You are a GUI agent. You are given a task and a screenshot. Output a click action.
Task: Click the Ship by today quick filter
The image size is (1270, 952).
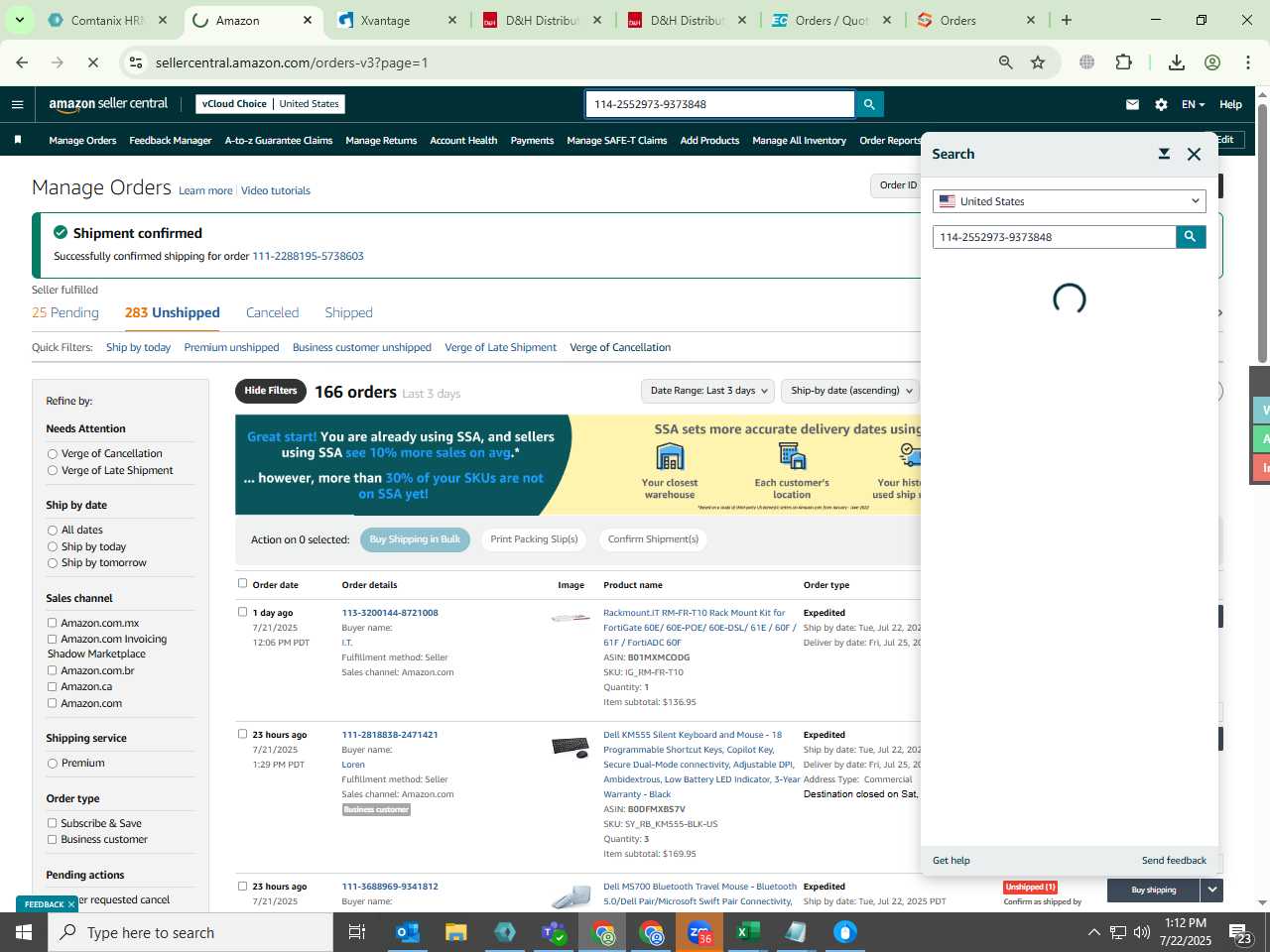(138, 347)
